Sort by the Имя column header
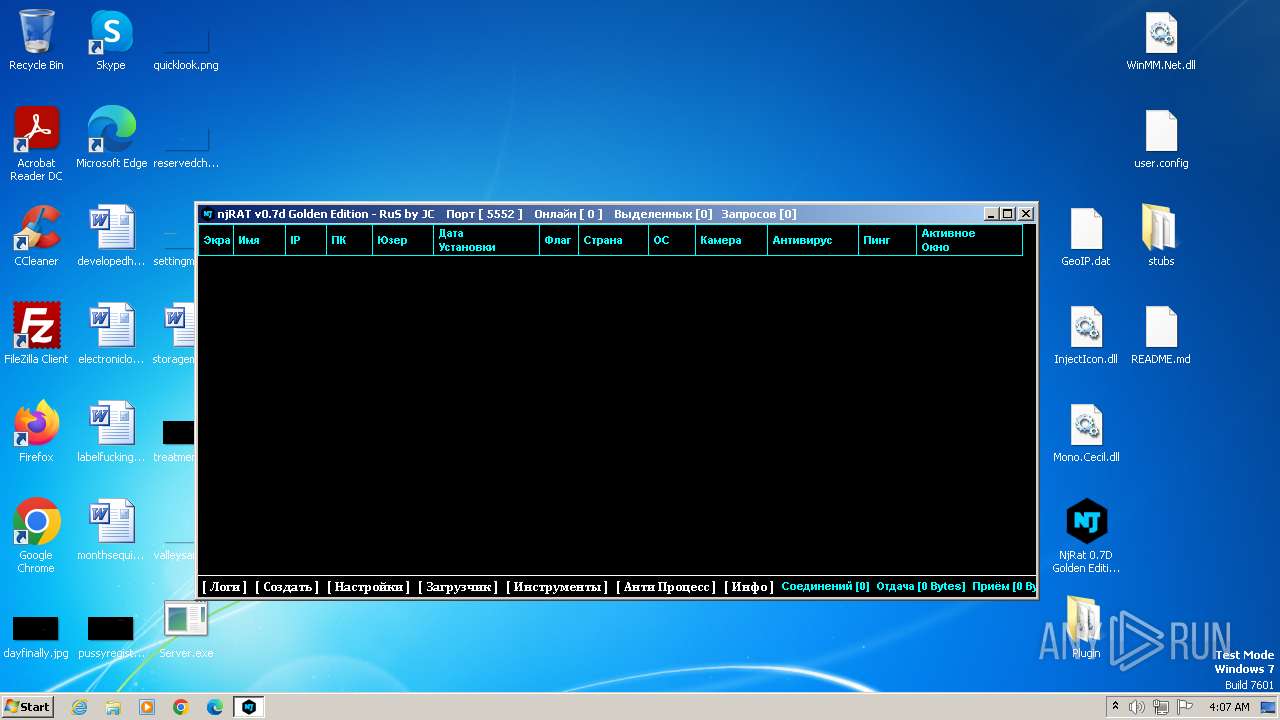 point(259,240)
